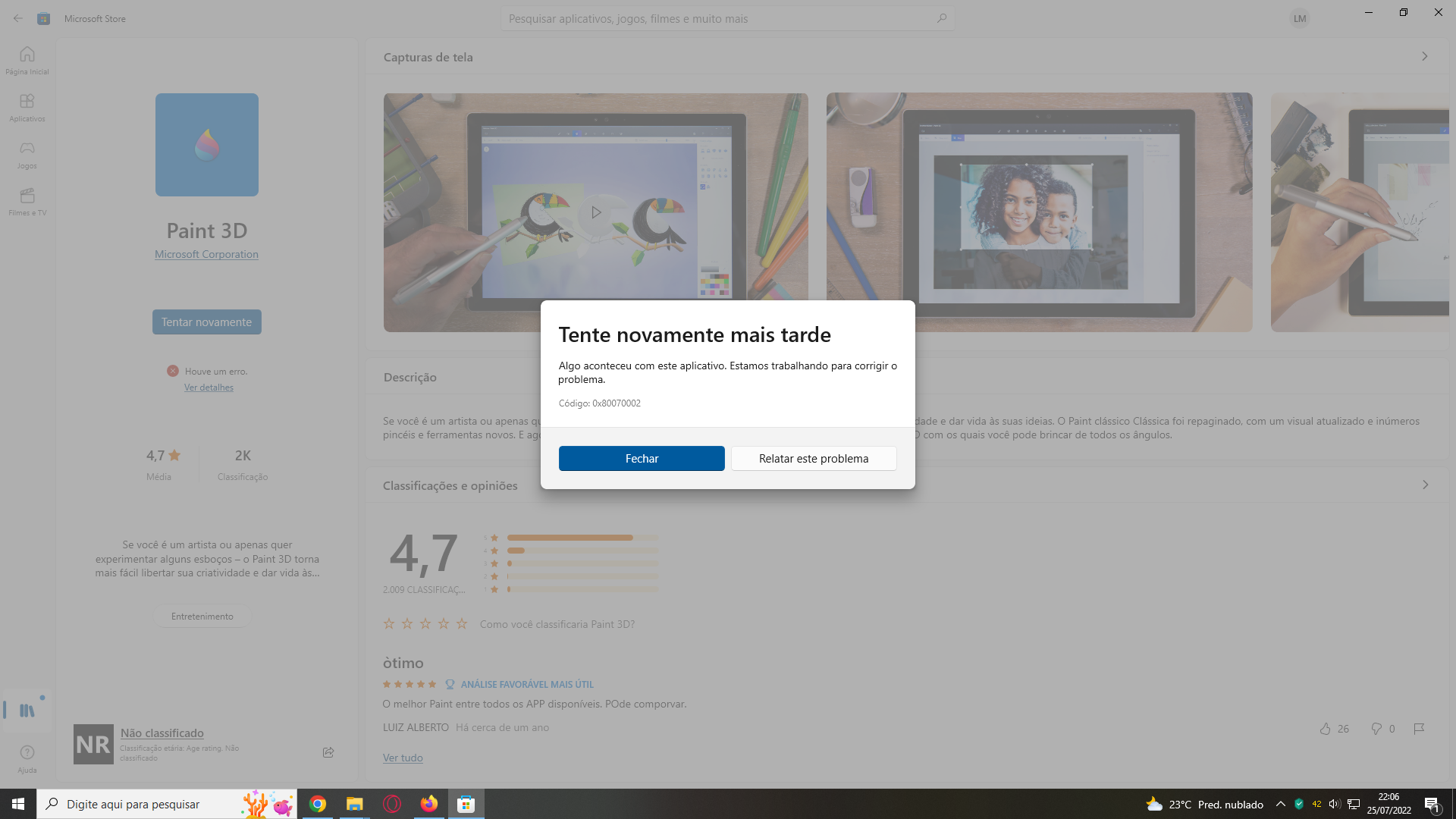The width and height of the screenshot is (1456, 819).
Task: Click the 4,7 Média rating
Action: [x=163, y=464]
